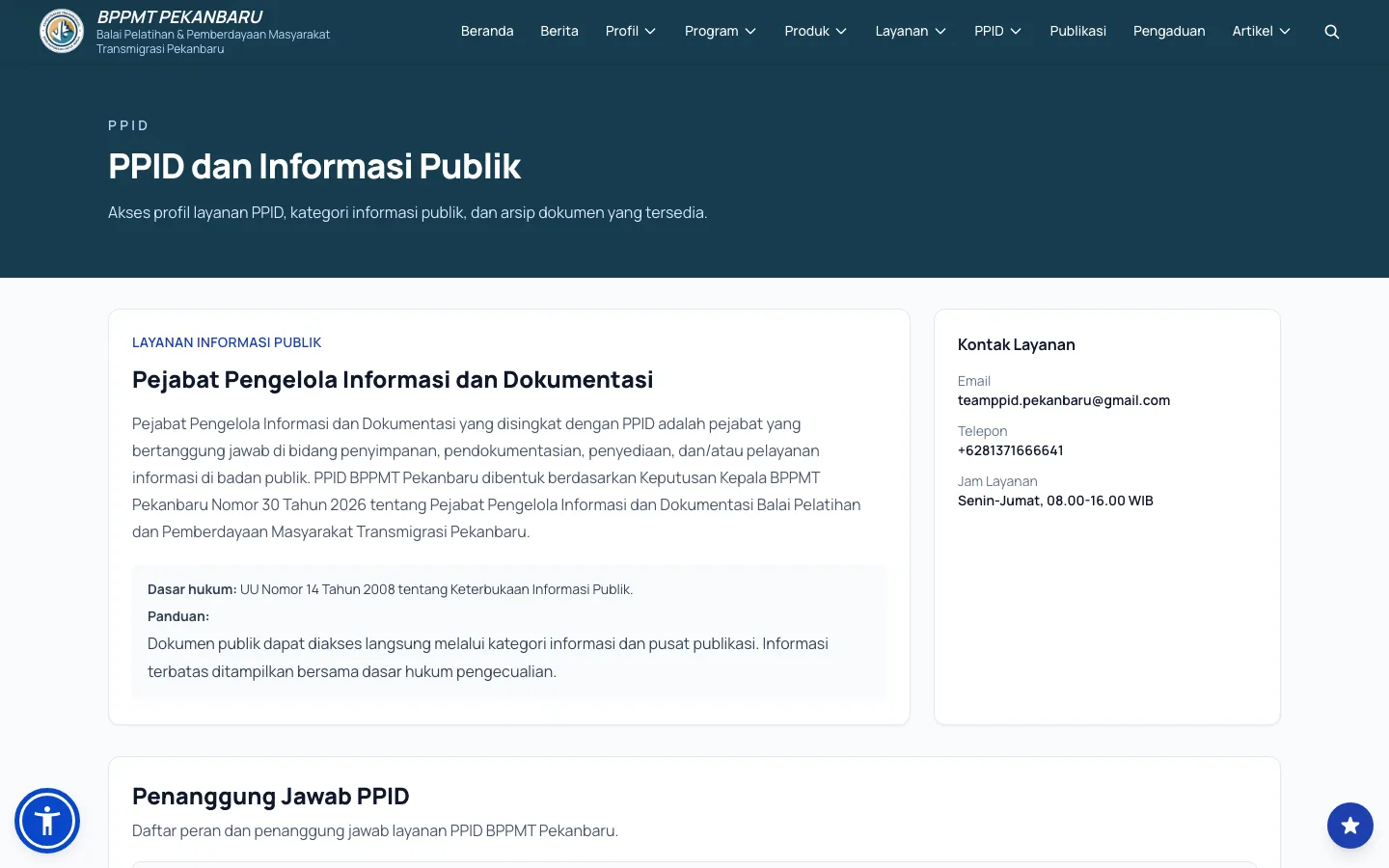The width and height of the screenshot is (1389, 868).
Task: Click the 'LAYANAN INFORMASI PUBLIK' label
Action: click(x=227, y=342)
